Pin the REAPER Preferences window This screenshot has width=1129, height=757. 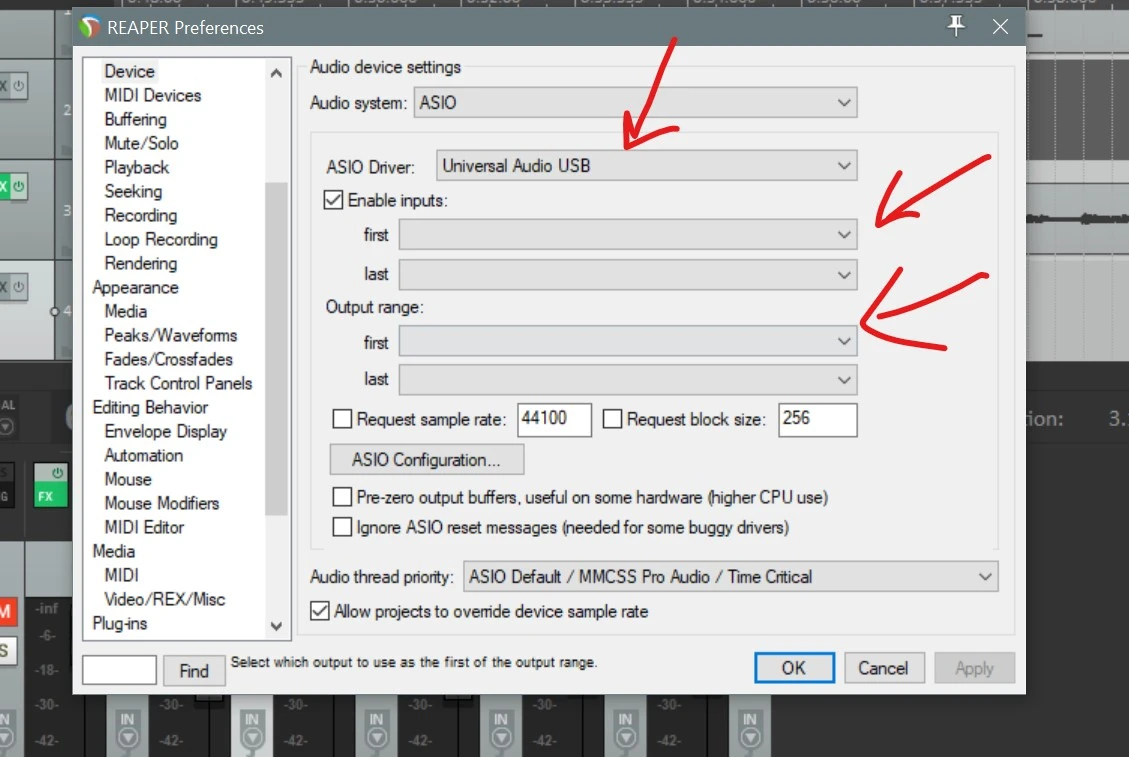[x=956, y=26]
